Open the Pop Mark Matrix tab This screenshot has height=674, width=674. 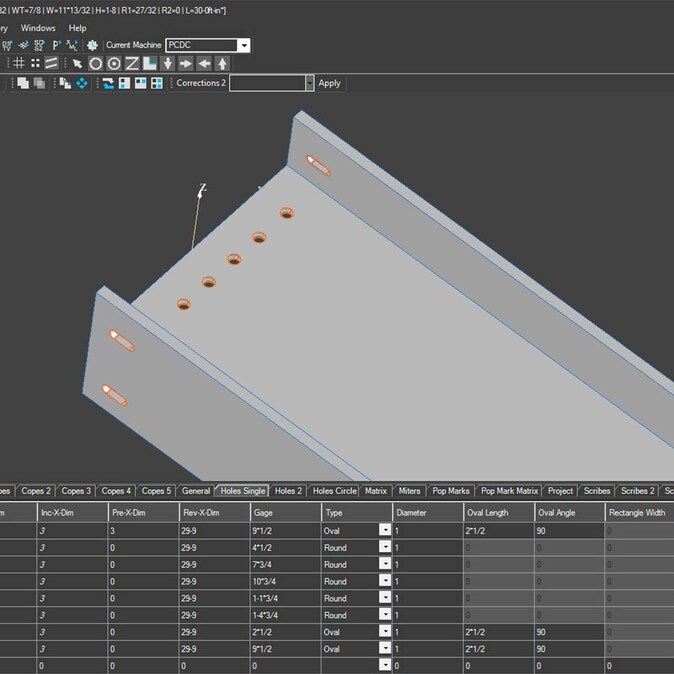tap(509, 491)
